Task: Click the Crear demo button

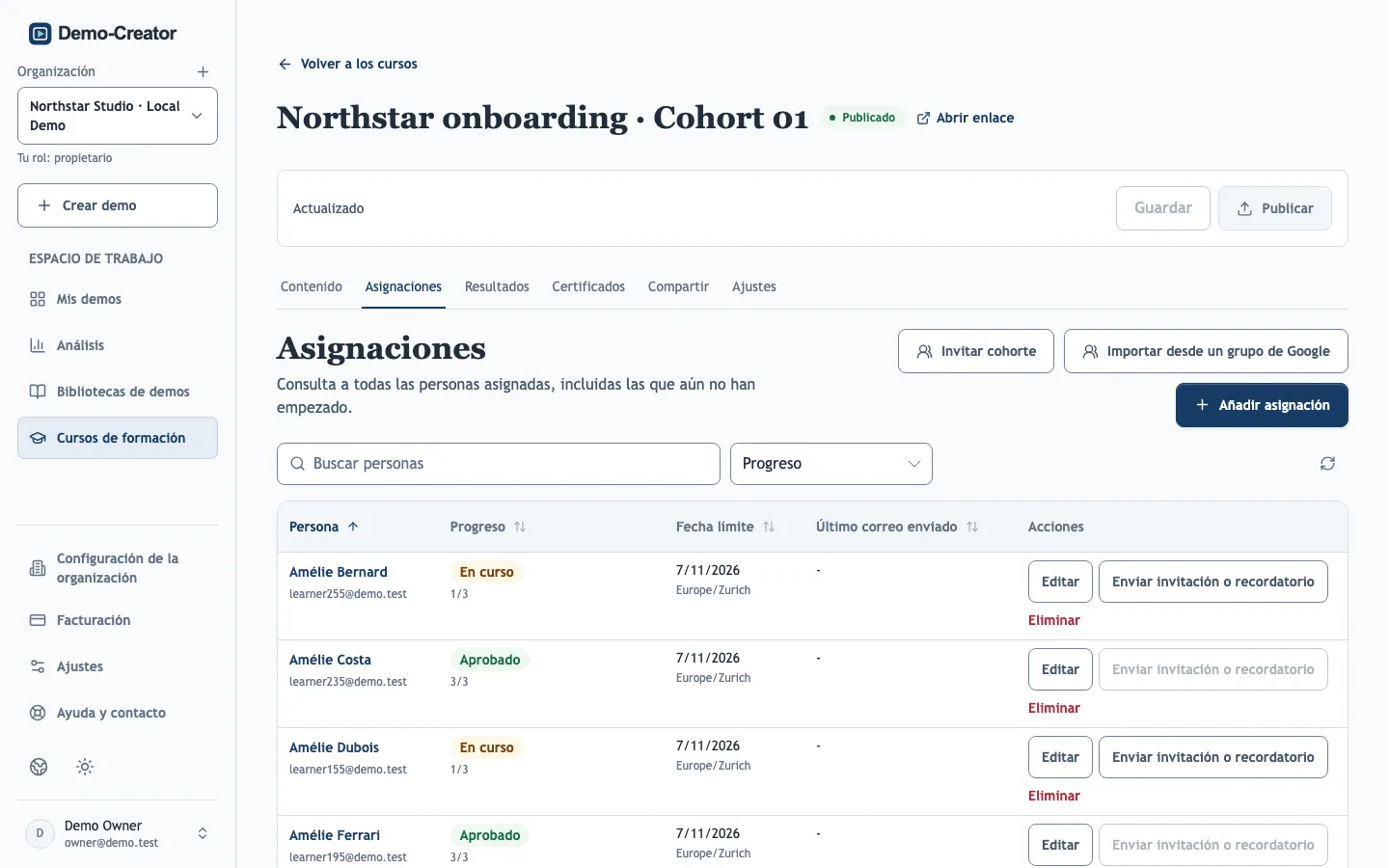Action: point(118,205)
